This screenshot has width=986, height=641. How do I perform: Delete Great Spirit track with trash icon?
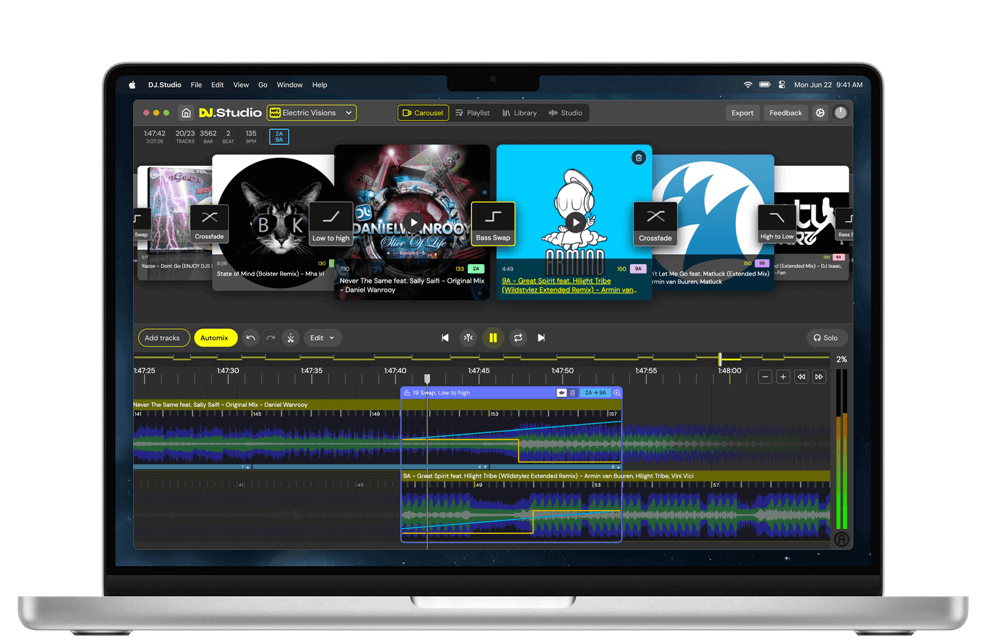coord(638,158)
